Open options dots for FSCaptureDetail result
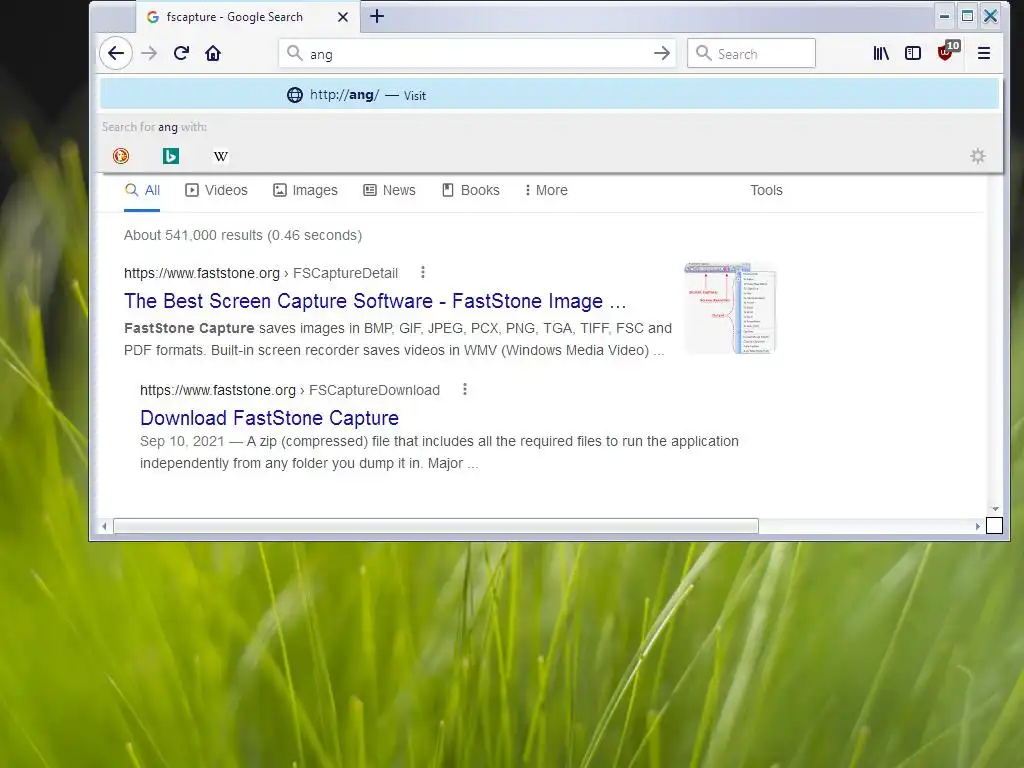1024x768 pixels. point(423,272)
